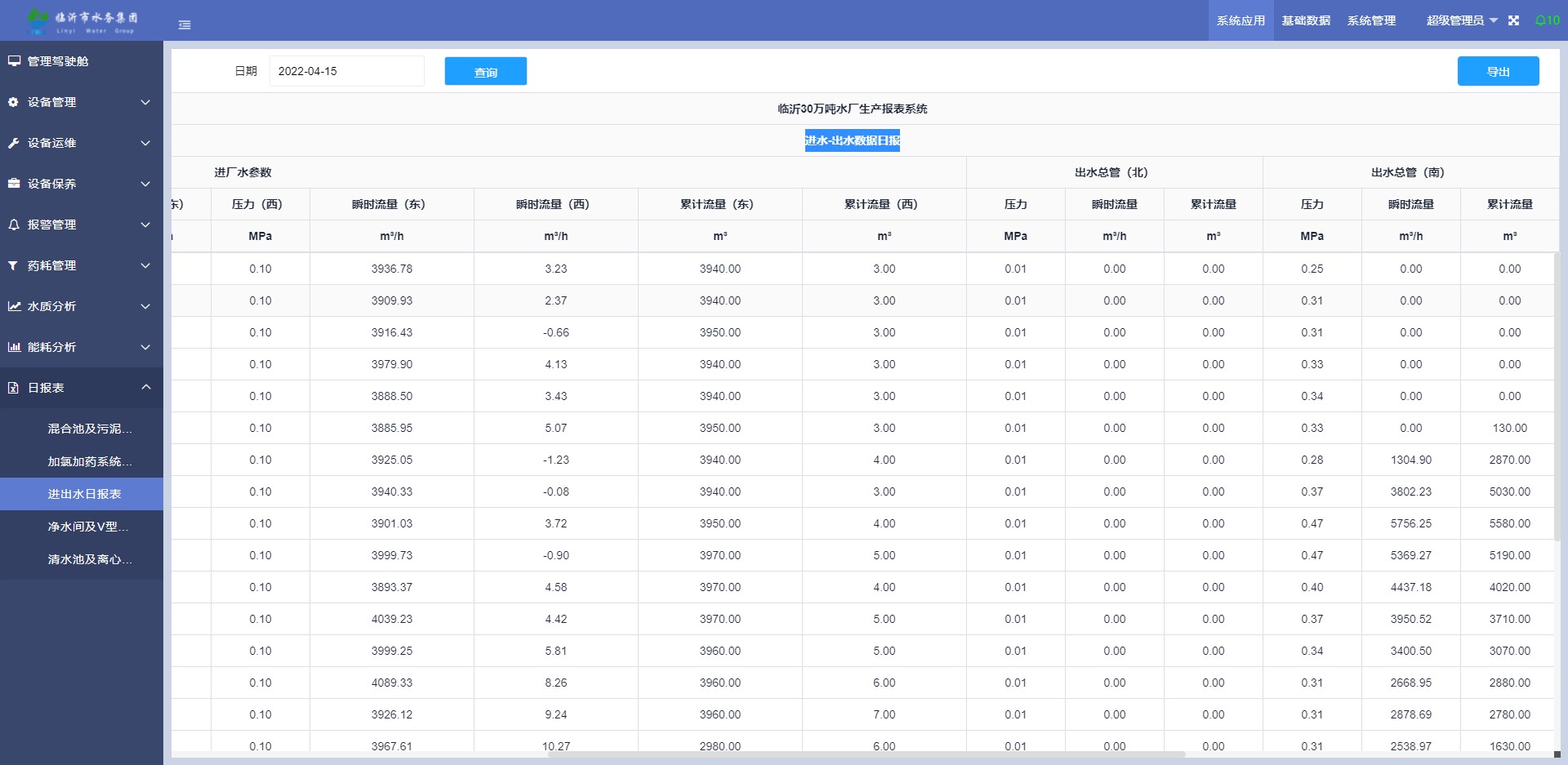The image size is (1568, 765).
Task: Click the wrench icon beside 设备运维
Action: [13, 143]
